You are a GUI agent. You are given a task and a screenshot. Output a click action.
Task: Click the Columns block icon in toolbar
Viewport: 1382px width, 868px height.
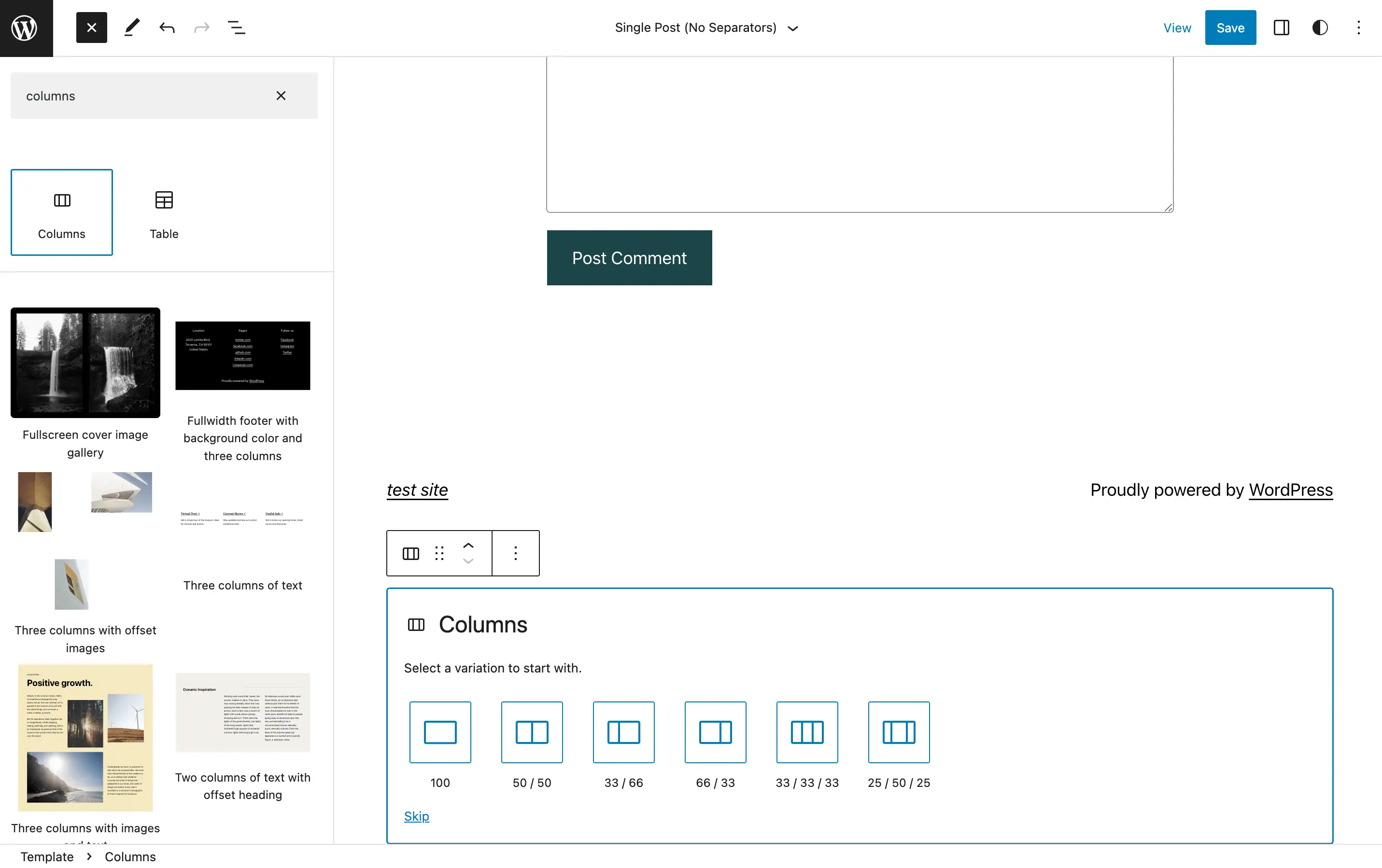click(410, 553)
